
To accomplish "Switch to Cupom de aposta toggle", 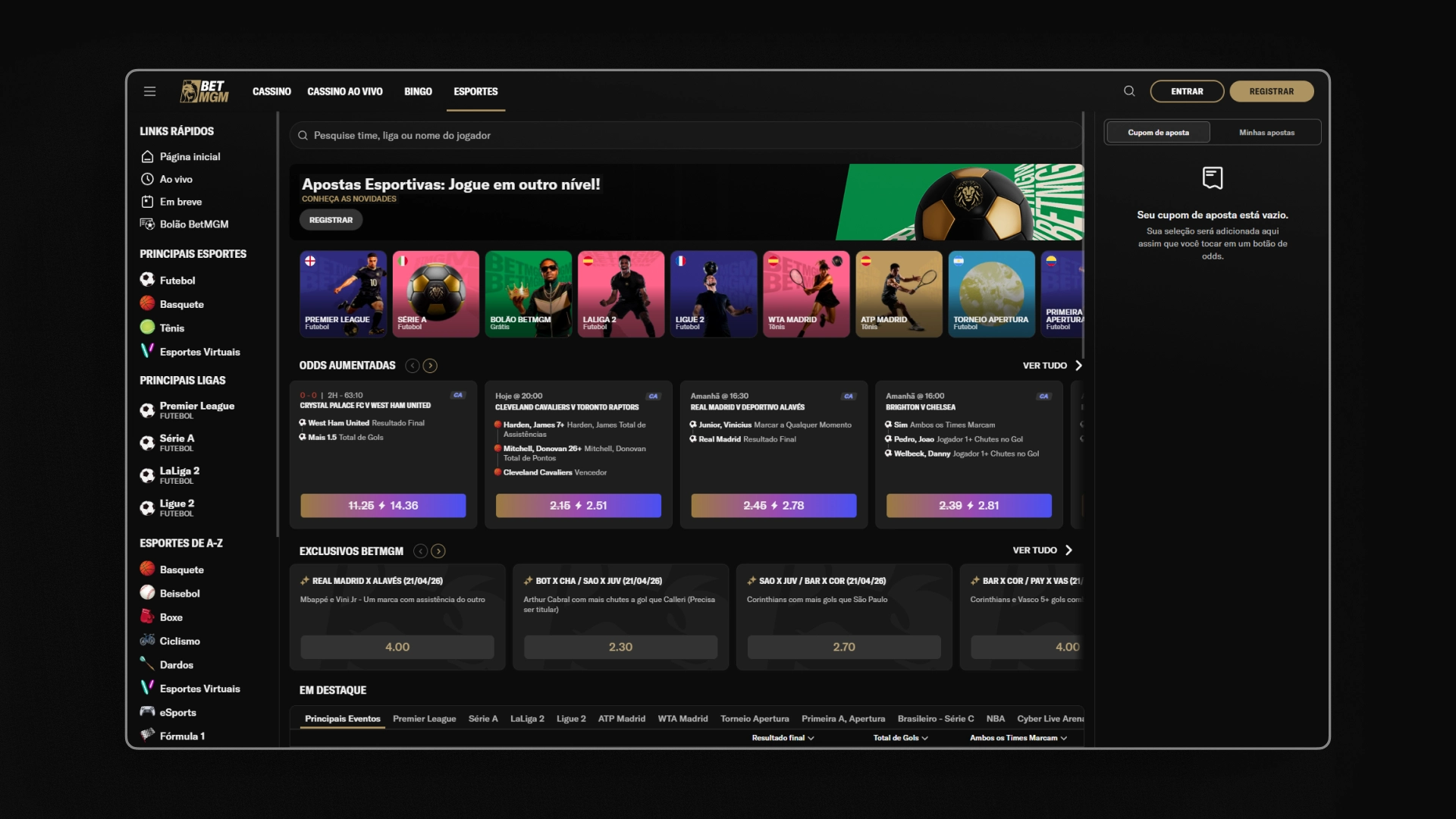I will click(1158, 133).
